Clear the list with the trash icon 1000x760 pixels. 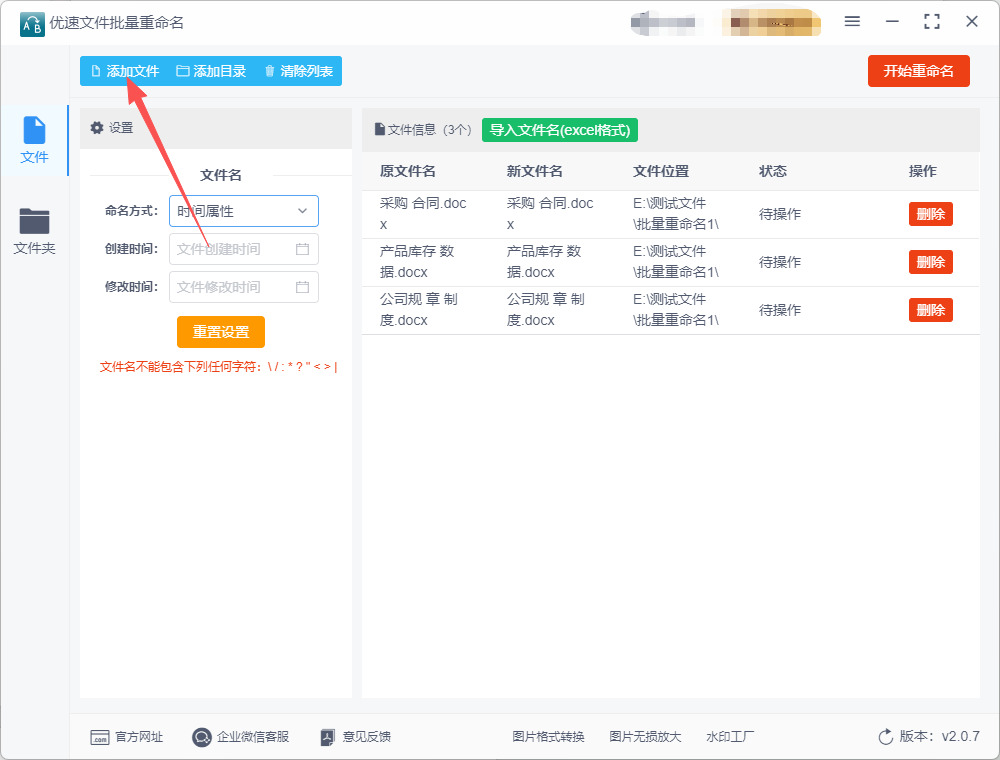point(269,71)
